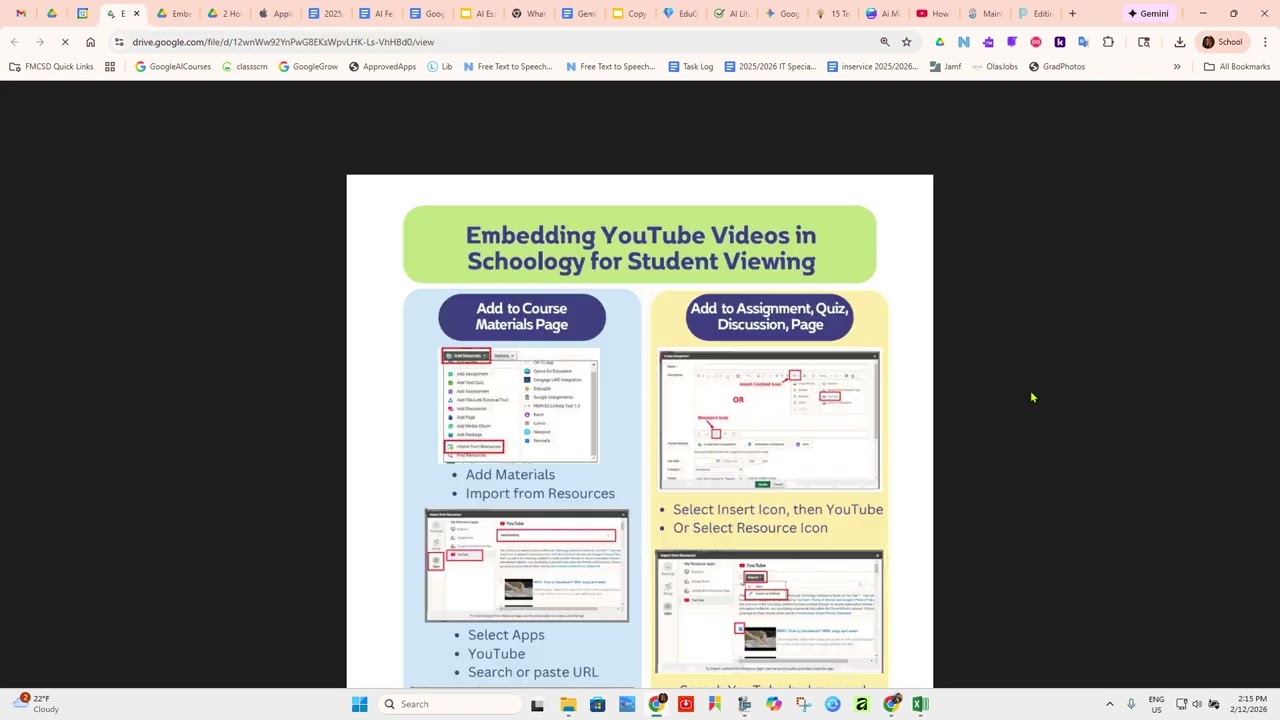The image size is (1280, 720).
Task: Click 'Search or paste URL' text
Action: pyautogui.click(x=533, y=672)
